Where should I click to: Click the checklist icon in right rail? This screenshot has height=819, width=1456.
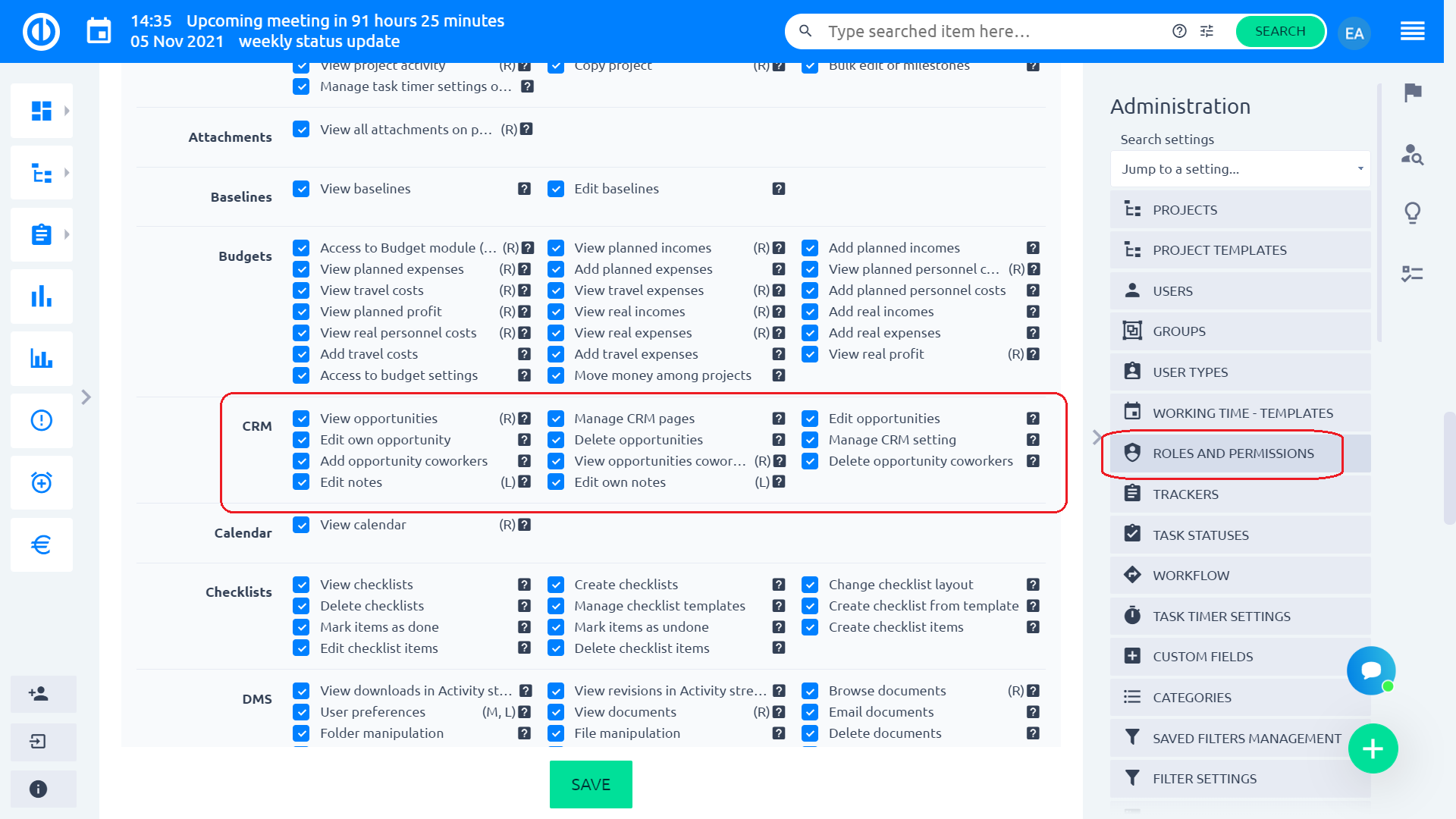tap(1412, 274)
